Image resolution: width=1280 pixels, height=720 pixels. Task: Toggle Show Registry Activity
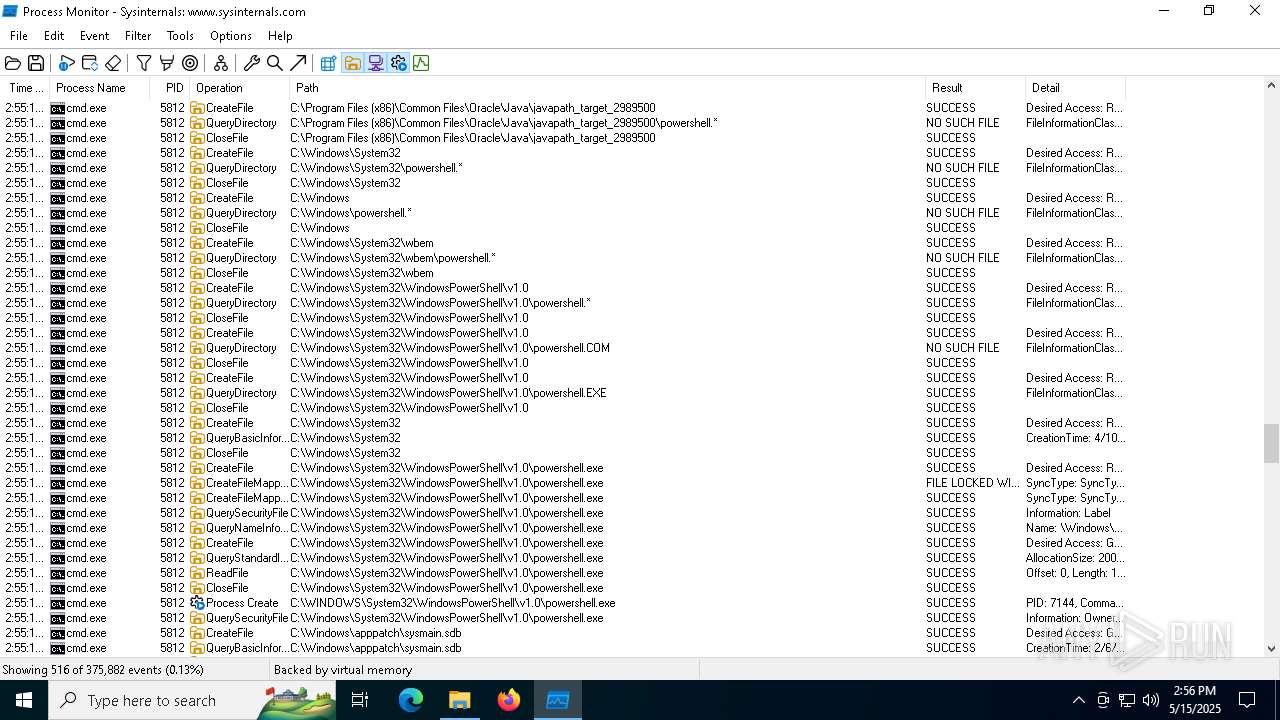(328, 63)
